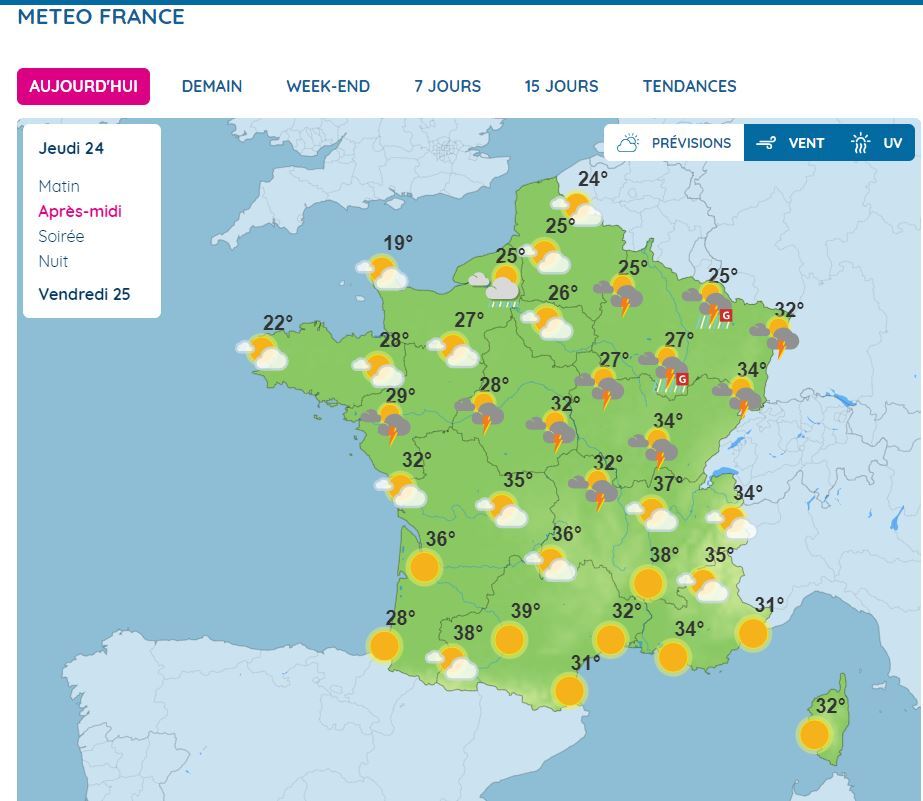
Task: Click the partly cloudy icon under 26° near Paris
Action: pos(547,322)
